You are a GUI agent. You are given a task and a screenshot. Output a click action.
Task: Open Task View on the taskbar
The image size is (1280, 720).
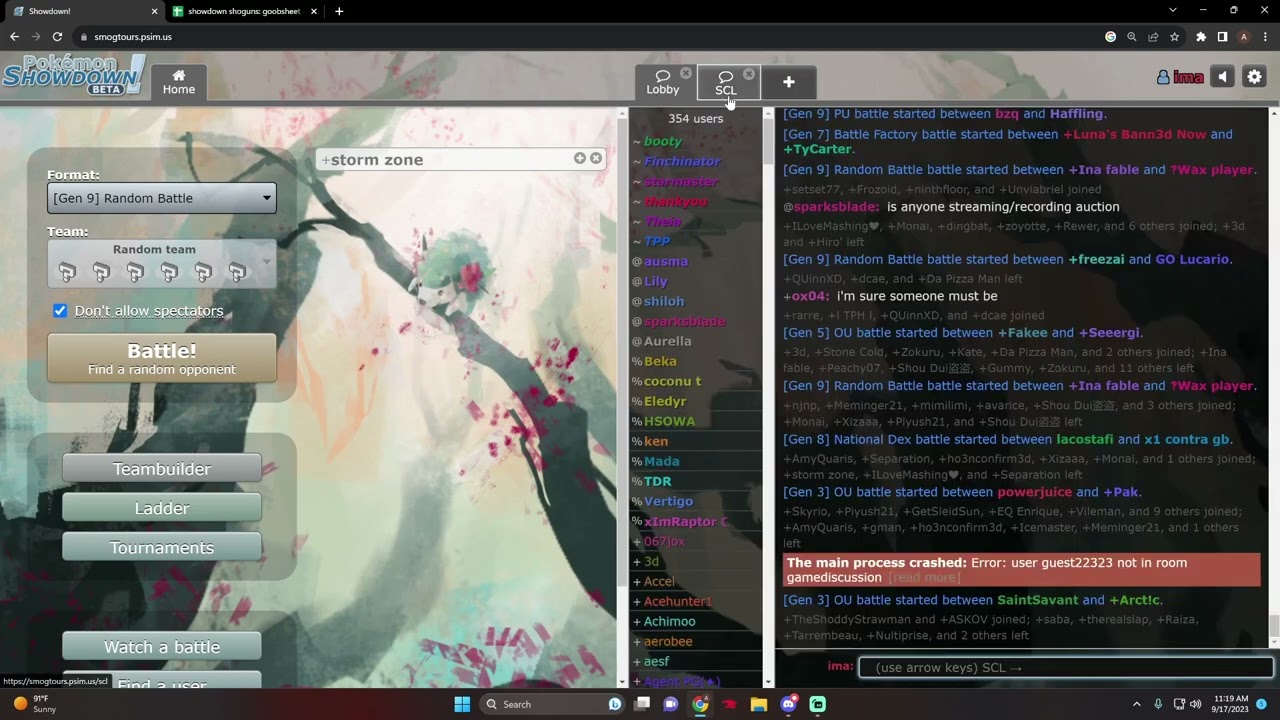(x=642, y=704)
